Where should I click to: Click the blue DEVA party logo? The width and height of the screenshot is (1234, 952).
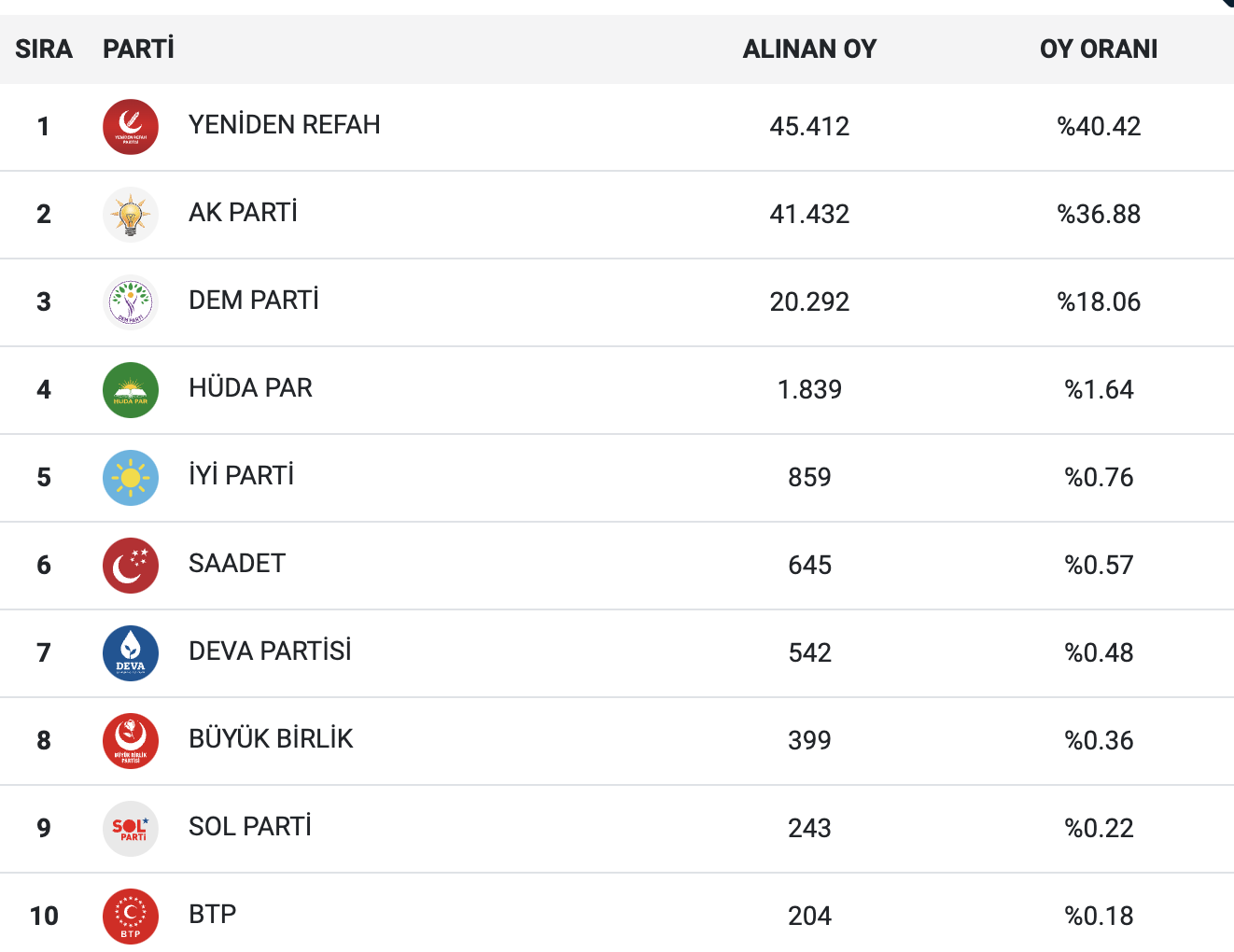pyautogui.click(x=131, y=653)
